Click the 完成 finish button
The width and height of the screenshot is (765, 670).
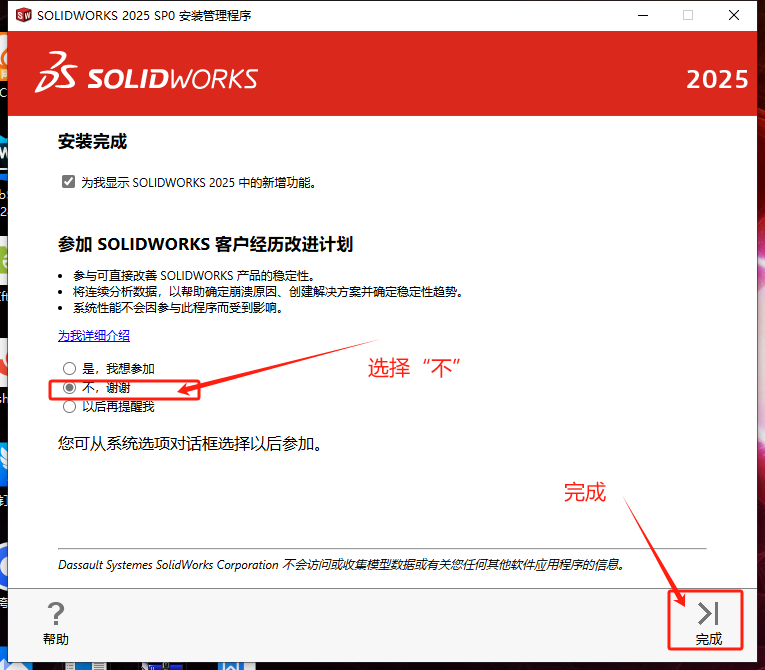tap(708, 623)
